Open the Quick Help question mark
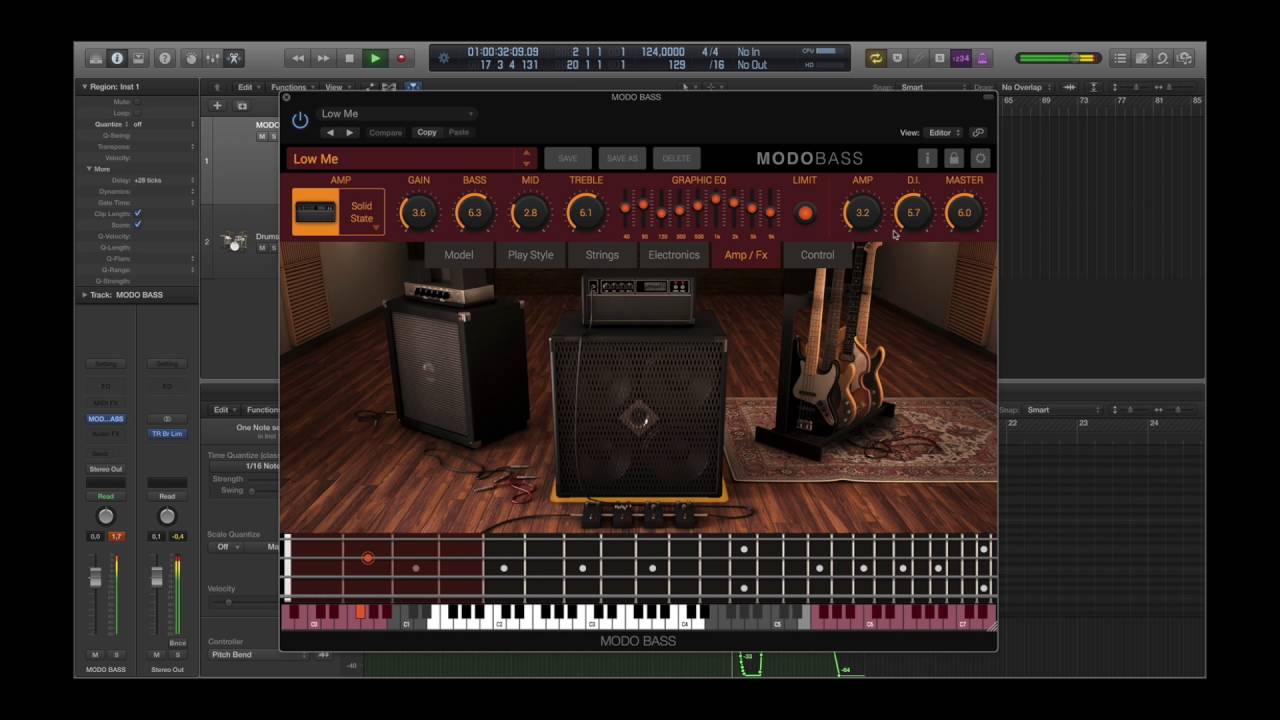 [x=165, y=59]
